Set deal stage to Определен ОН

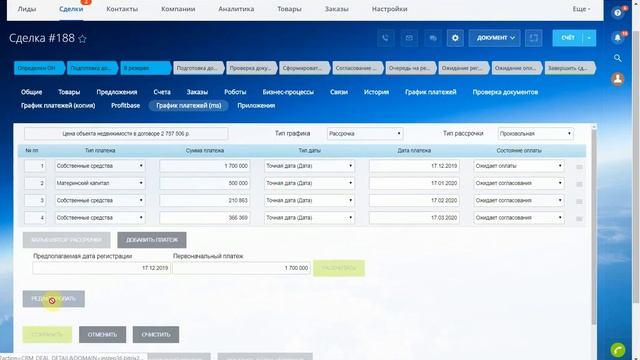coord(39,68)
